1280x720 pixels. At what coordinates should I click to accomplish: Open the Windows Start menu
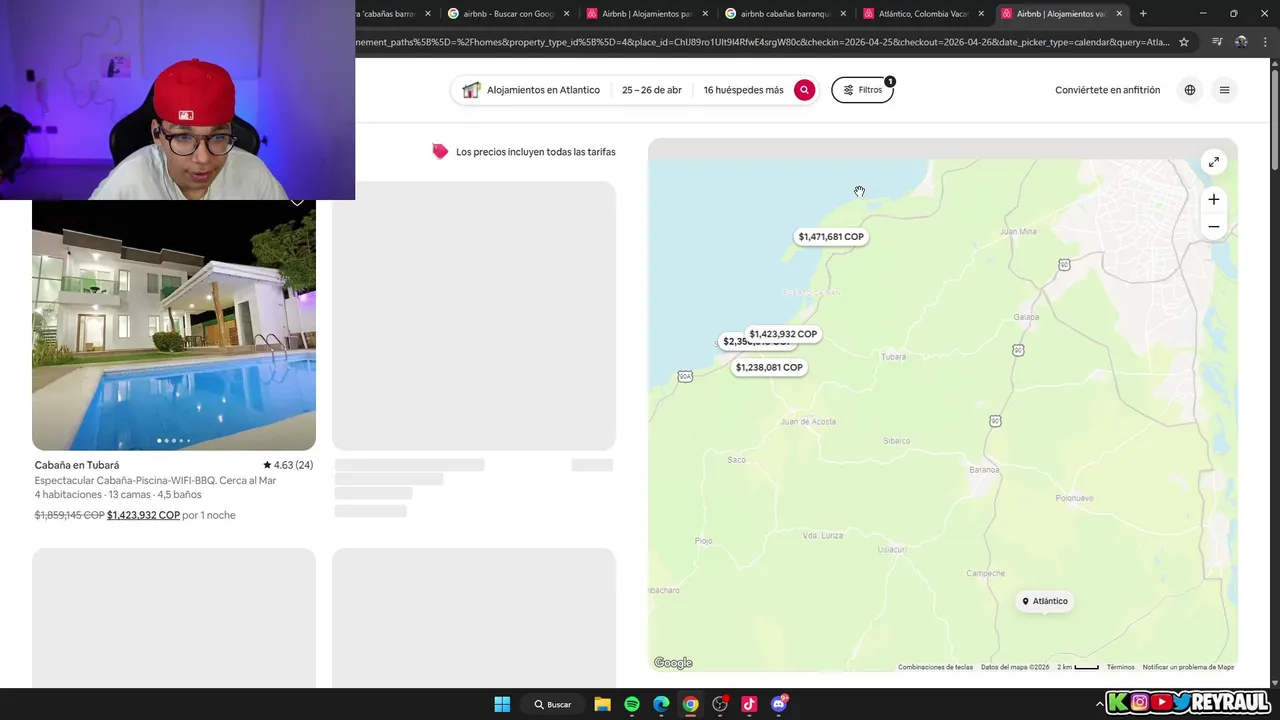coord(502,704)
